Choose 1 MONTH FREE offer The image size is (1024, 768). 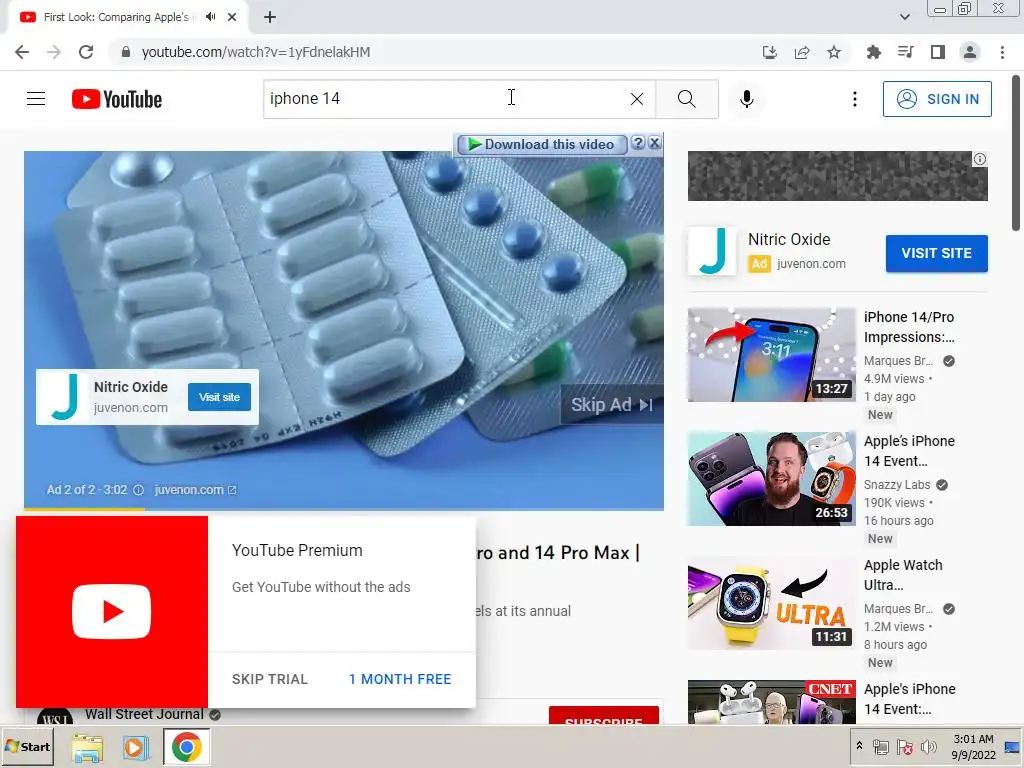pos(400,679)
